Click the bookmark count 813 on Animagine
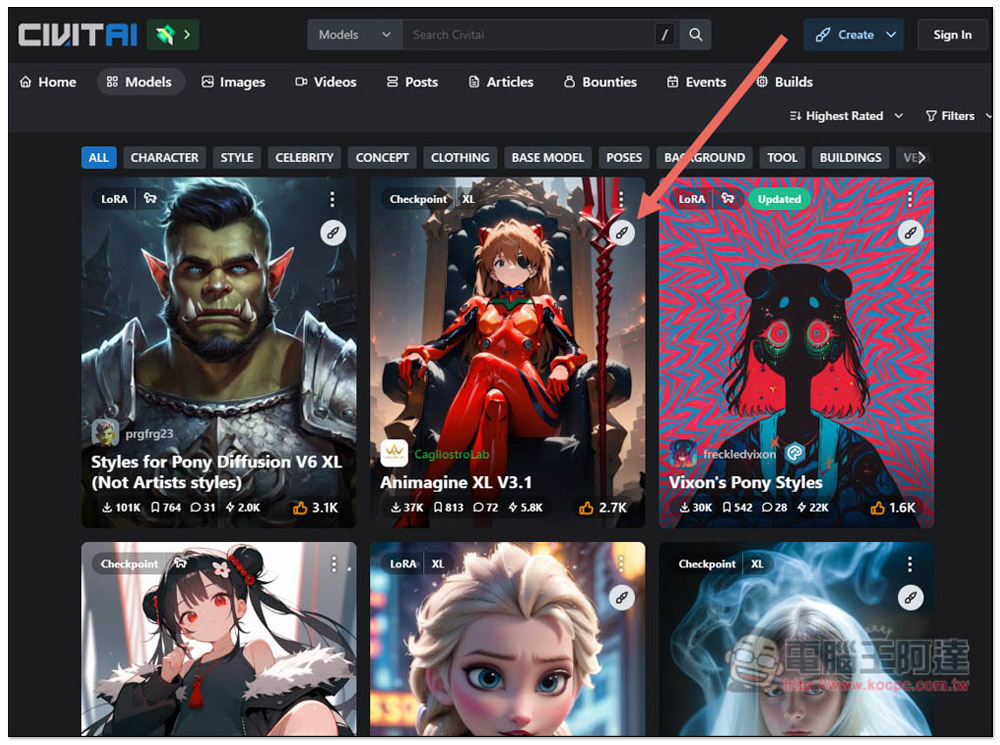The height and width of the screenshot is (745, 1000). pos(448,508)
